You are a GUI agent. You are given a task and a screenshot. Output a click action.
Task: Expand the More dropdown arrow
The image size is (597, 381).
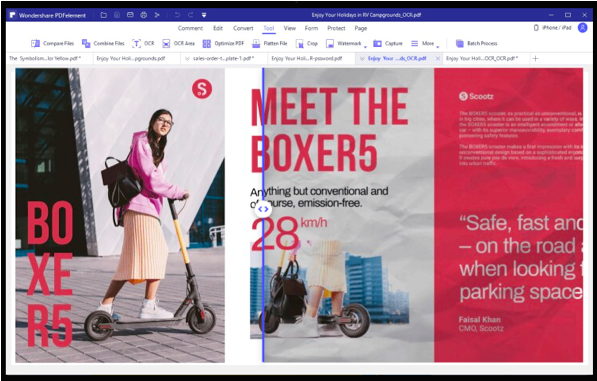[437, 47]
